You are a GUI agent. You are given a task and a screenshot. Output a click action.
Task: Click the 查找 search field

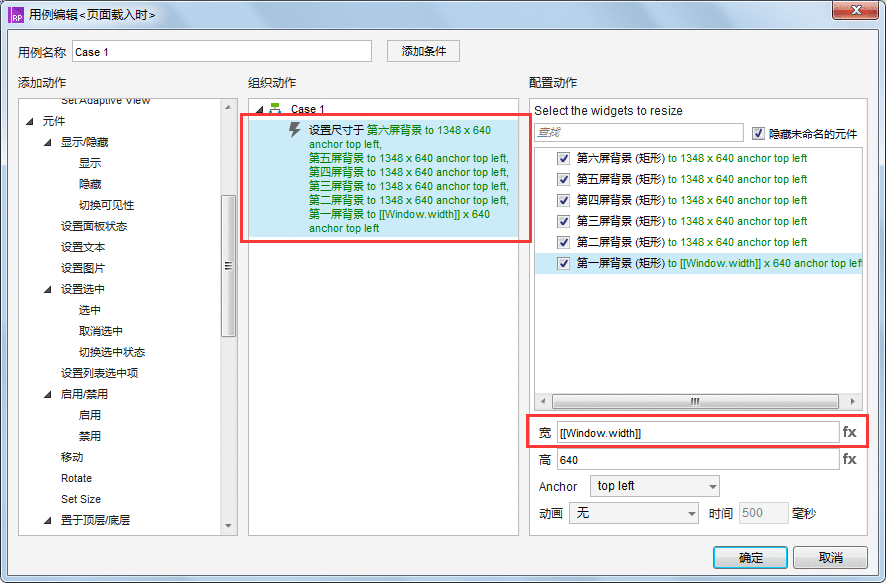click(639, 132)
